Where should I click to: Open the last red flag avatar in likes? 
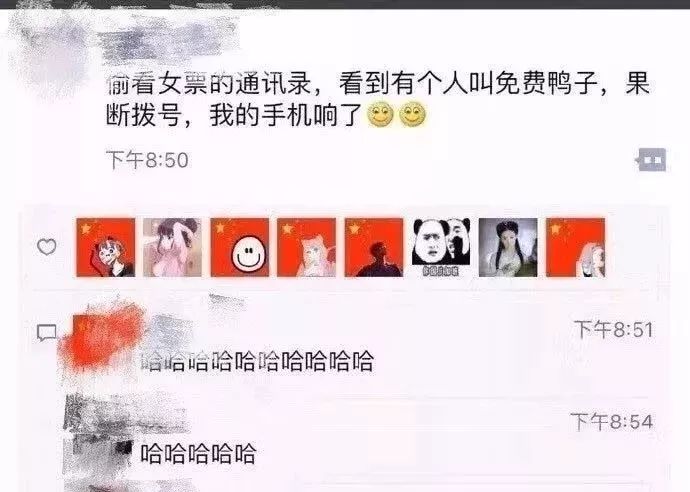(x=576, y=247)
